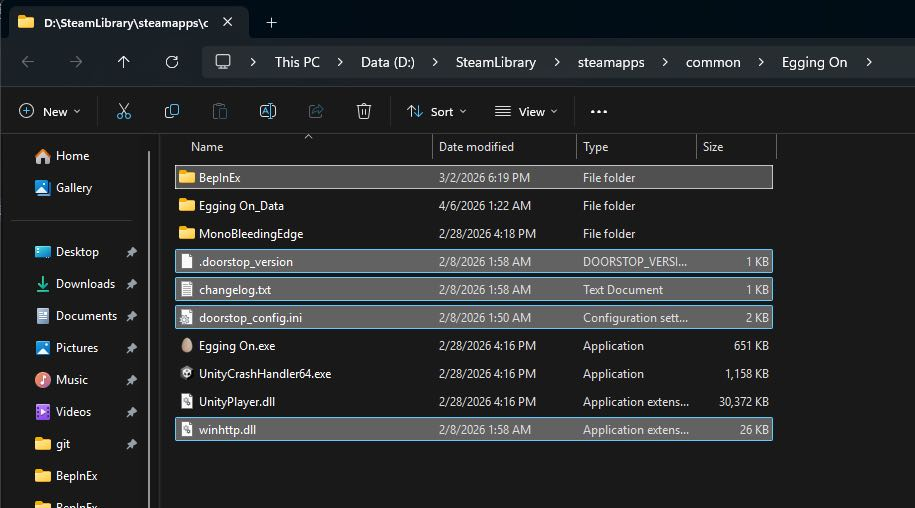Expand the Sort options menu
This screenshot has width=915, height=508.
click(436, 112)
